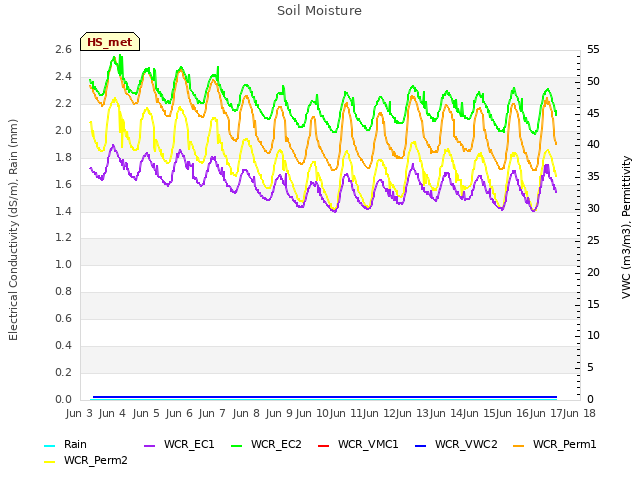Viewport: 640px width, 480px height.
Task: Toggle the WCR_EC2 legend entry
Action: pyautogui.click(x=266, y=444)
